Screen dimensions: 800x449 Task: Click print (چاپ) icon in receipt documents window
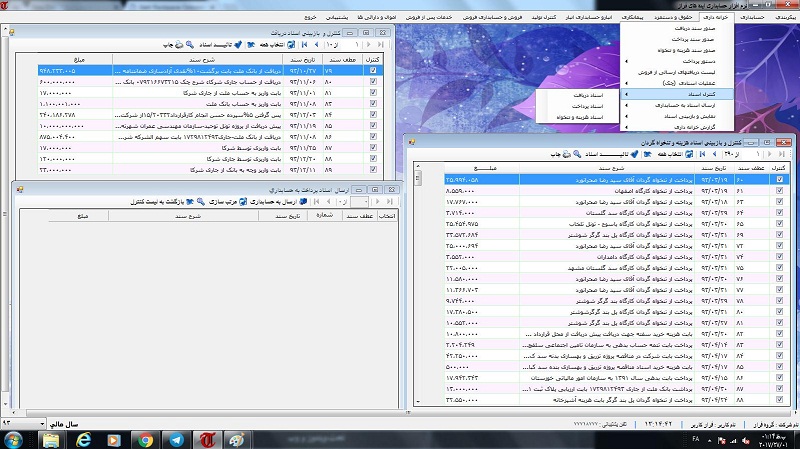click(x=179, y=45)
